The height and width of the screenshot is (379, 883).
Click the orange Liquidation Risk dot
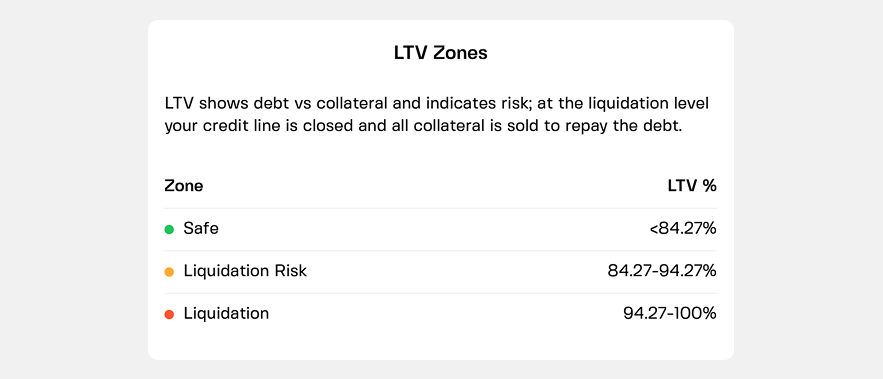pyautogui.click(x=169, y=272)
